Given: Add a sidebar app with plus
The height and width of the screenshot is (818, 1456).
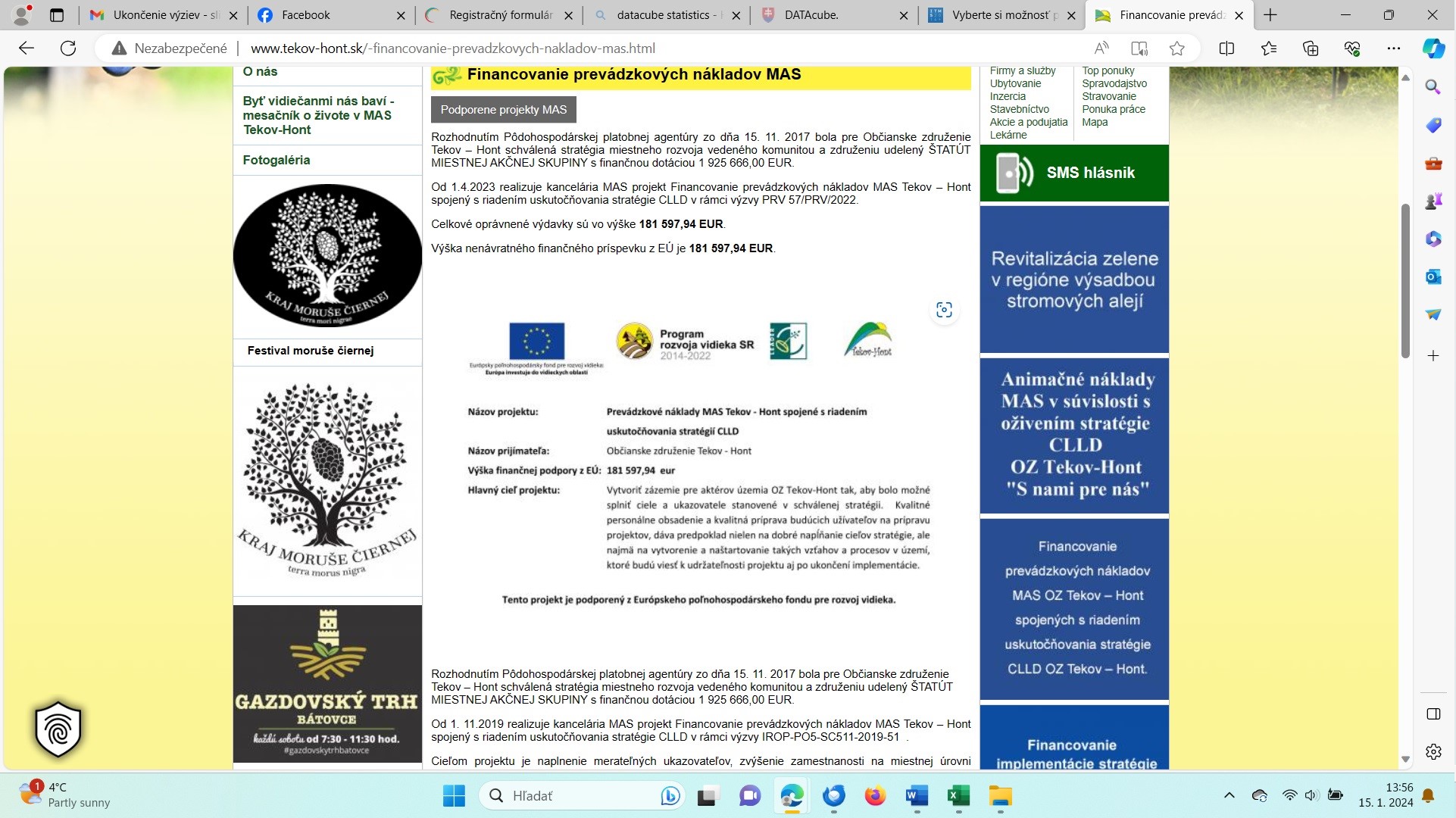Looking at the screenshot, I should click(1433, 355).
